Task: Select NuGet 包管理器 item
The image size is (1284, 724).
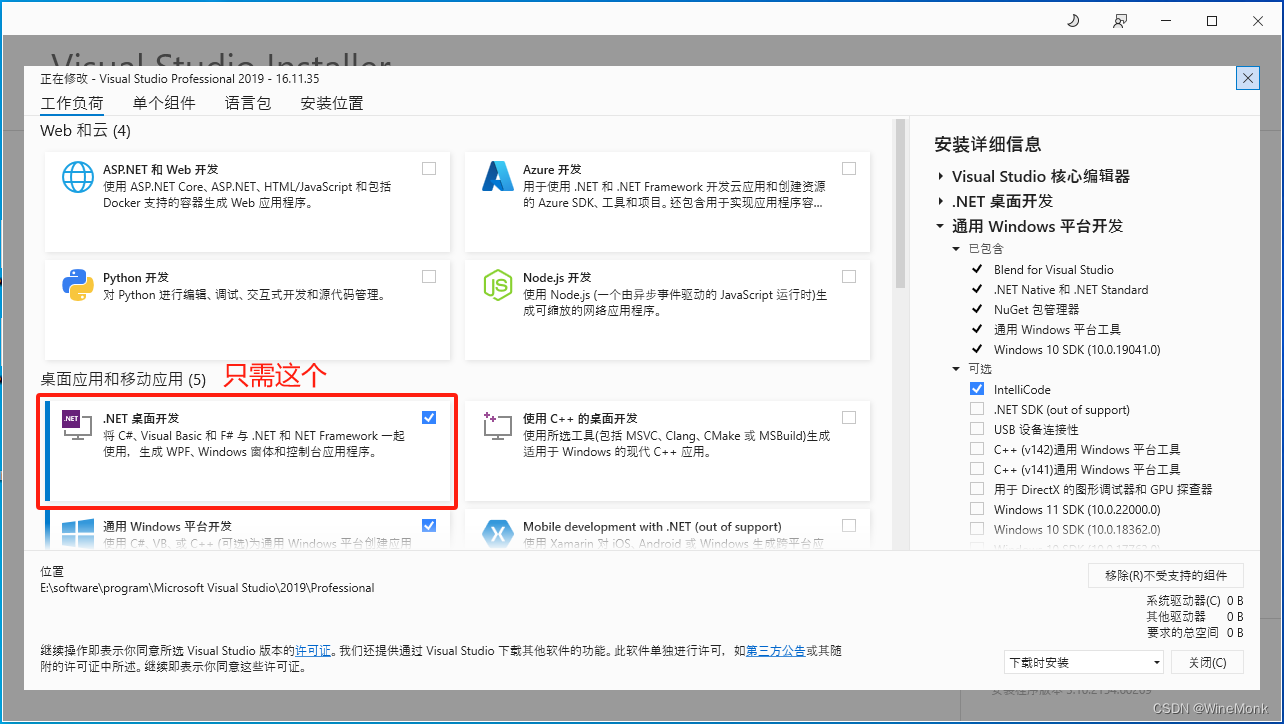Action: (x=1036, y=309)
